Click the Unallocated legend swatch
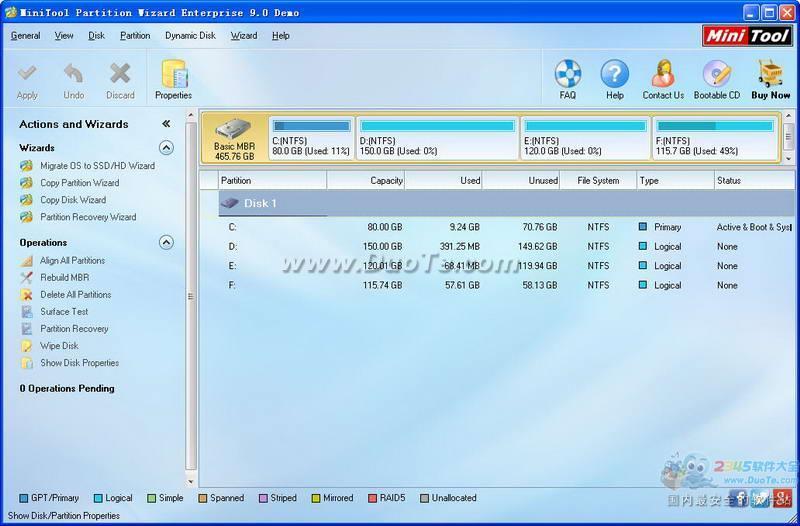800x526 pixels. tap(424, 498)
